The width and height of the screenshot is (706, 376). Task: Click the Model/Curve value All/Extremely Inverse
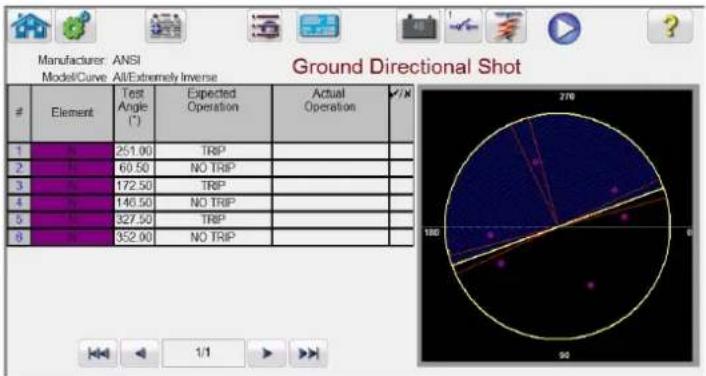165,77
